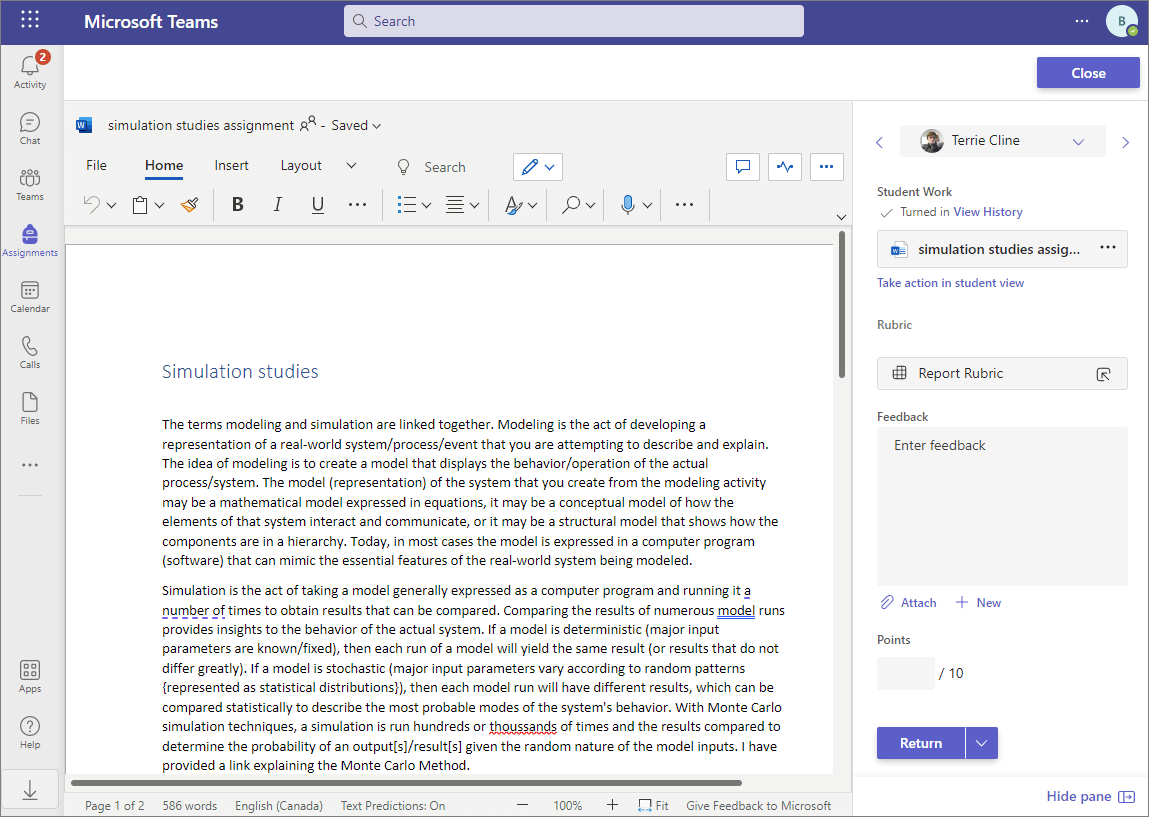Zoom out using the minus control
Screen dimensions: 1149x817
[521, 803]
